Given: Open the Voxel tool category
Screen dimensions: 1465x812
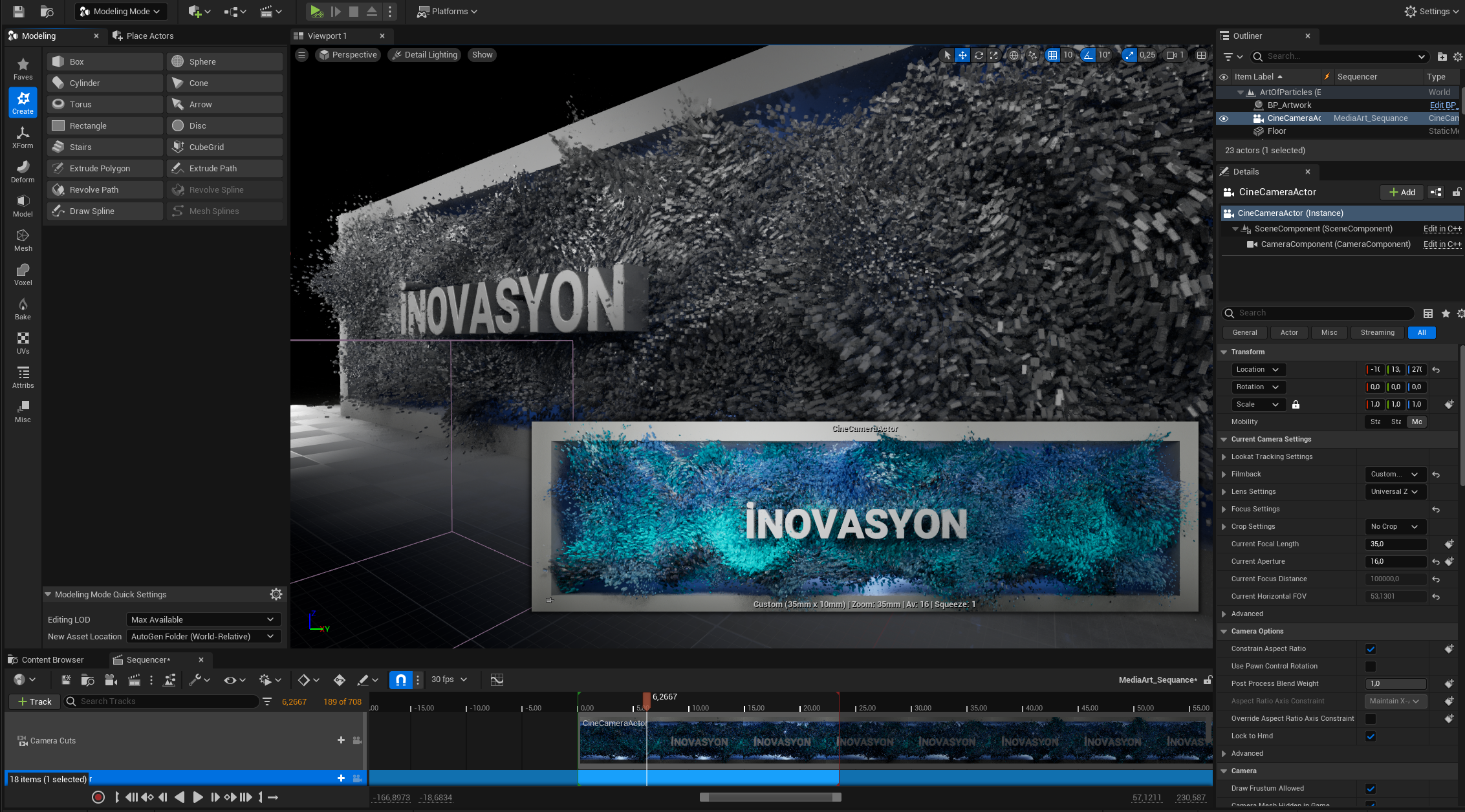Looking at the screenshot, I should 23,274.
